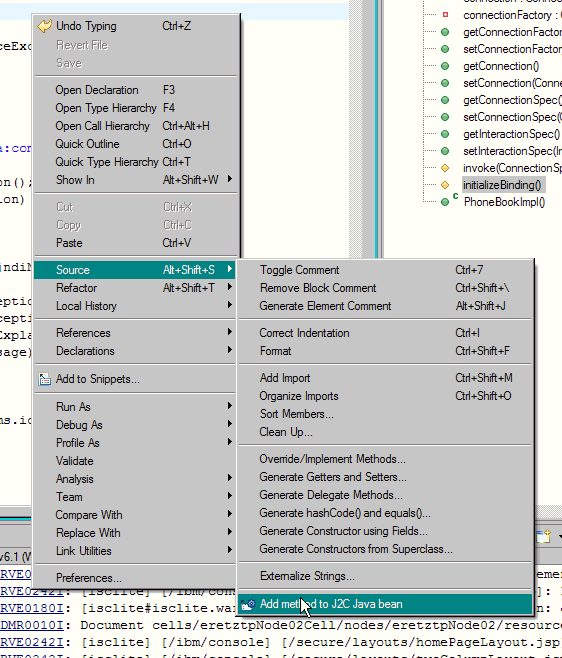
Task: Select Sort Members...
Action: [385, 414]
